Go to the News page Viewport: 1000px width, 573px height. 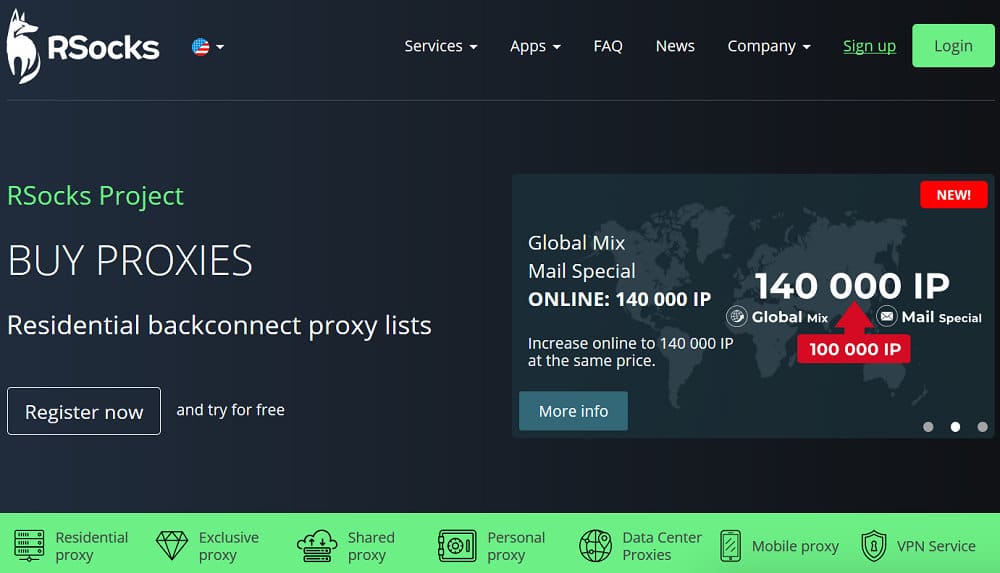tap(675, 46)
